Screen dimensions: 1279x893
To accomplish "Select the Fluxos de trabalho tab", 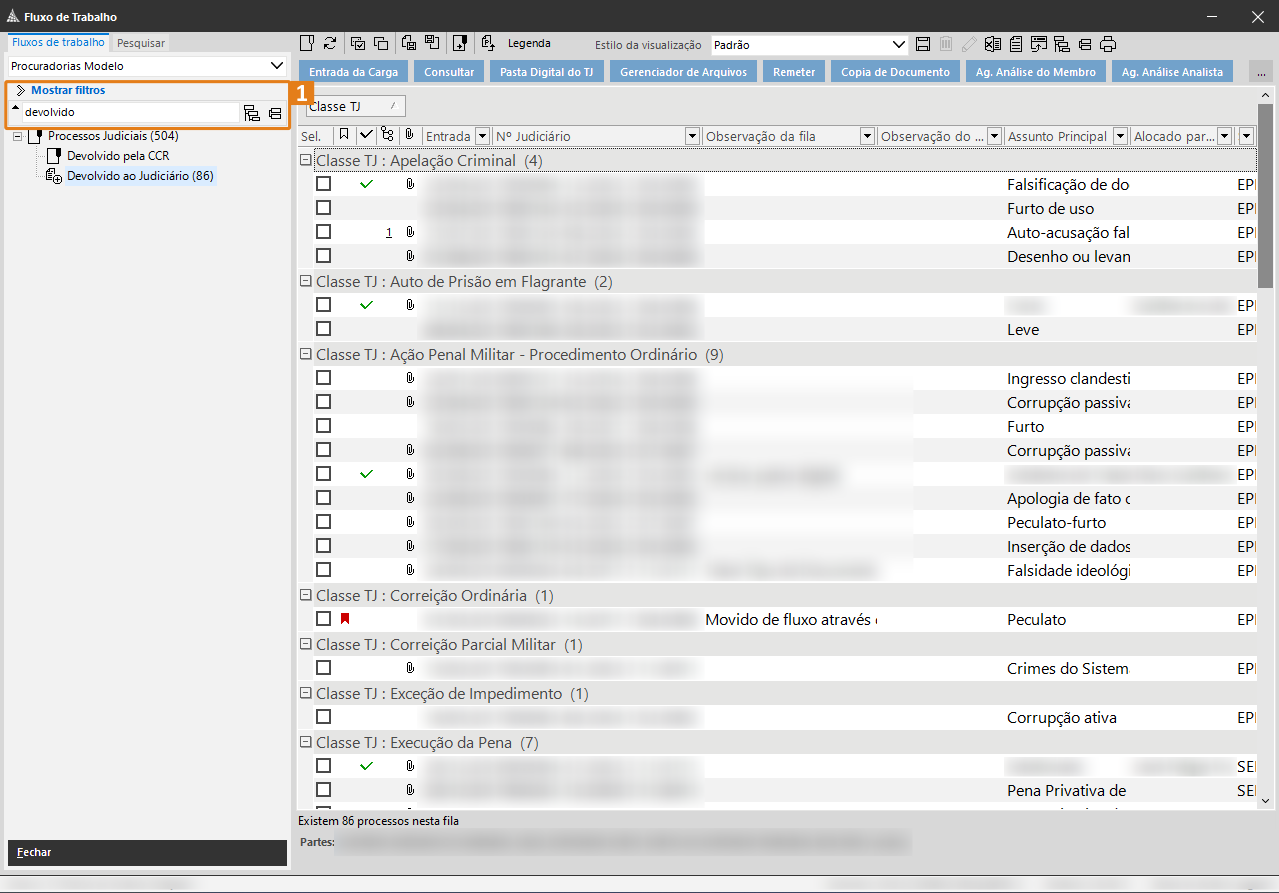I will 58,42.
